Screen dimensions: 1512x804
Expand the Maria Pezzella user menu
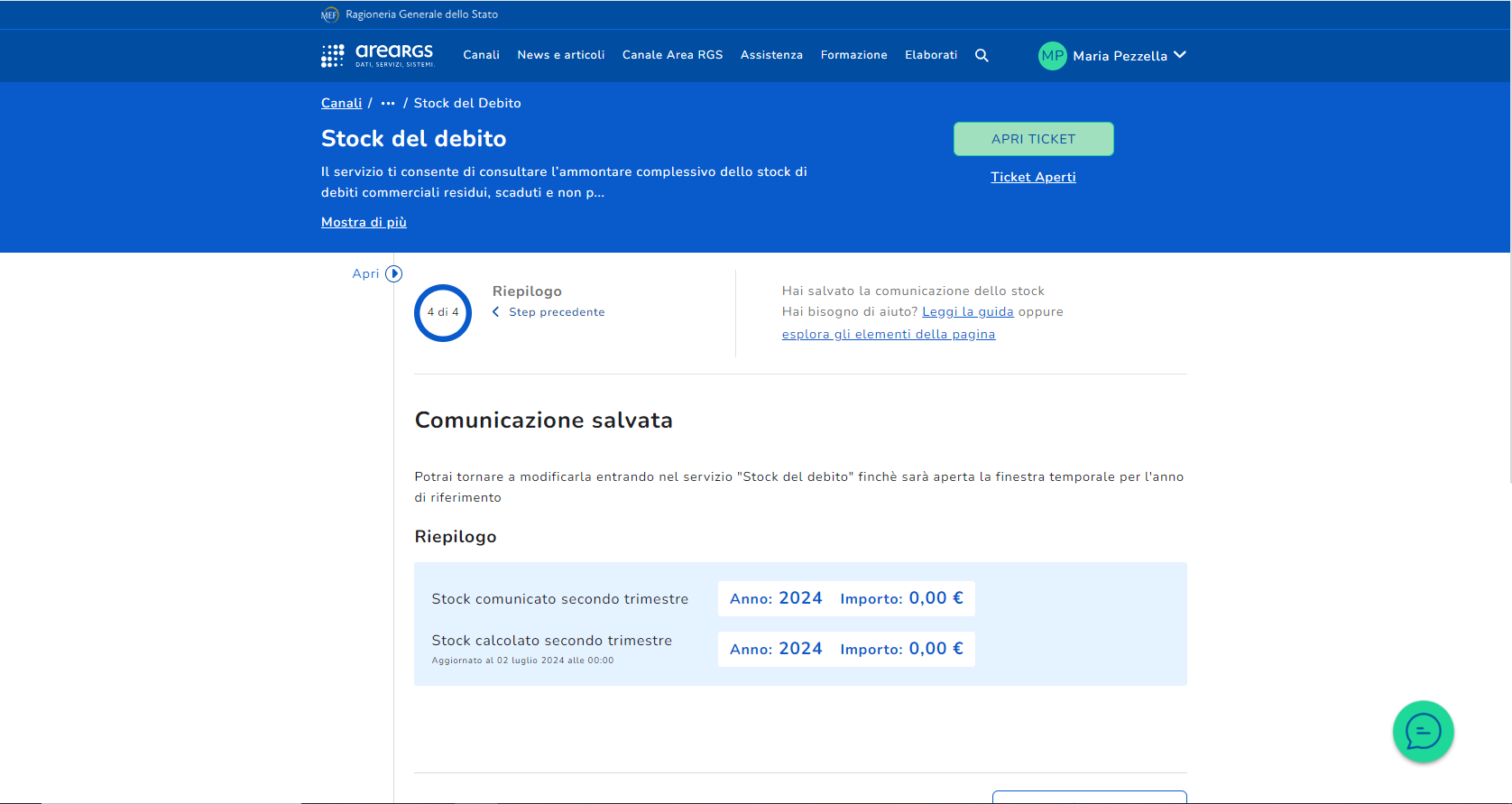tap(1180, 55)
